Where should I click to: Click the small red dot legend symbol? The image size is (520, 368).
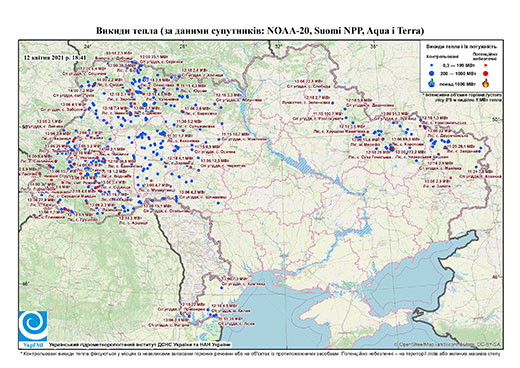(486, 65)
